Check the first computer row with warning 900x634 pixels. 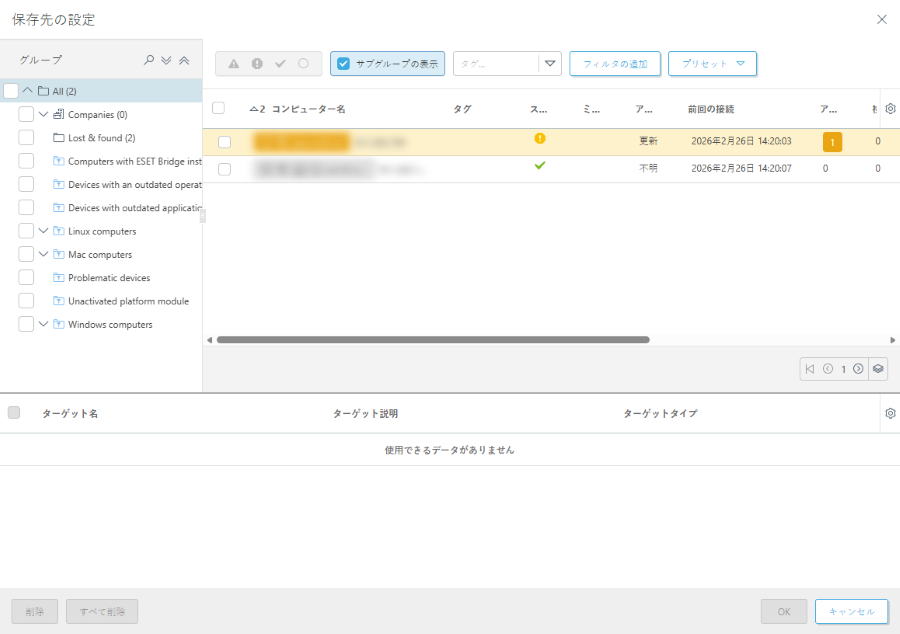click(x=224, y=142)
